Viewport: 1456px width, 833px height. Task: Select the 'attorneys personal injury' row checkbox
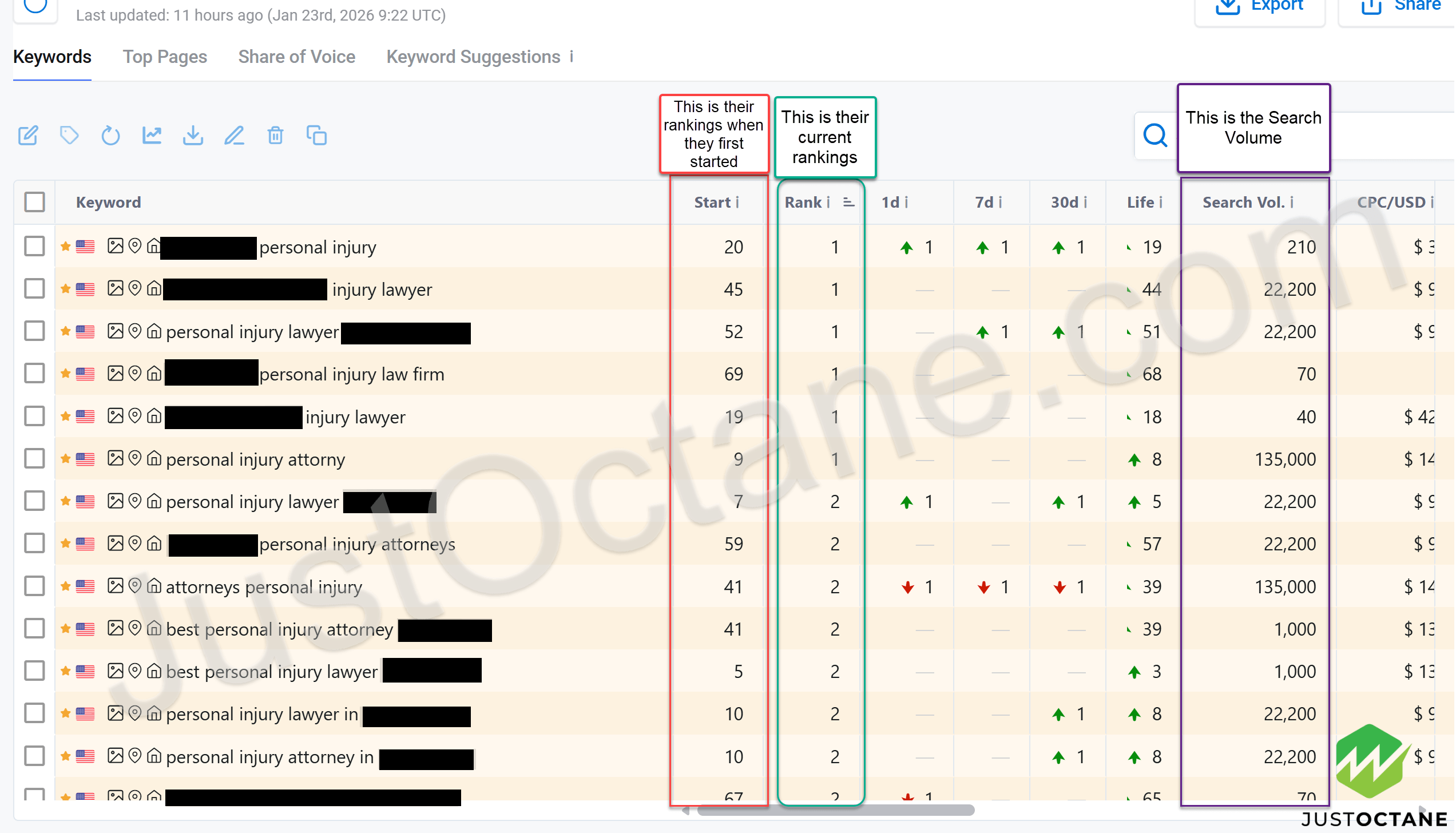tap(34, 586)
